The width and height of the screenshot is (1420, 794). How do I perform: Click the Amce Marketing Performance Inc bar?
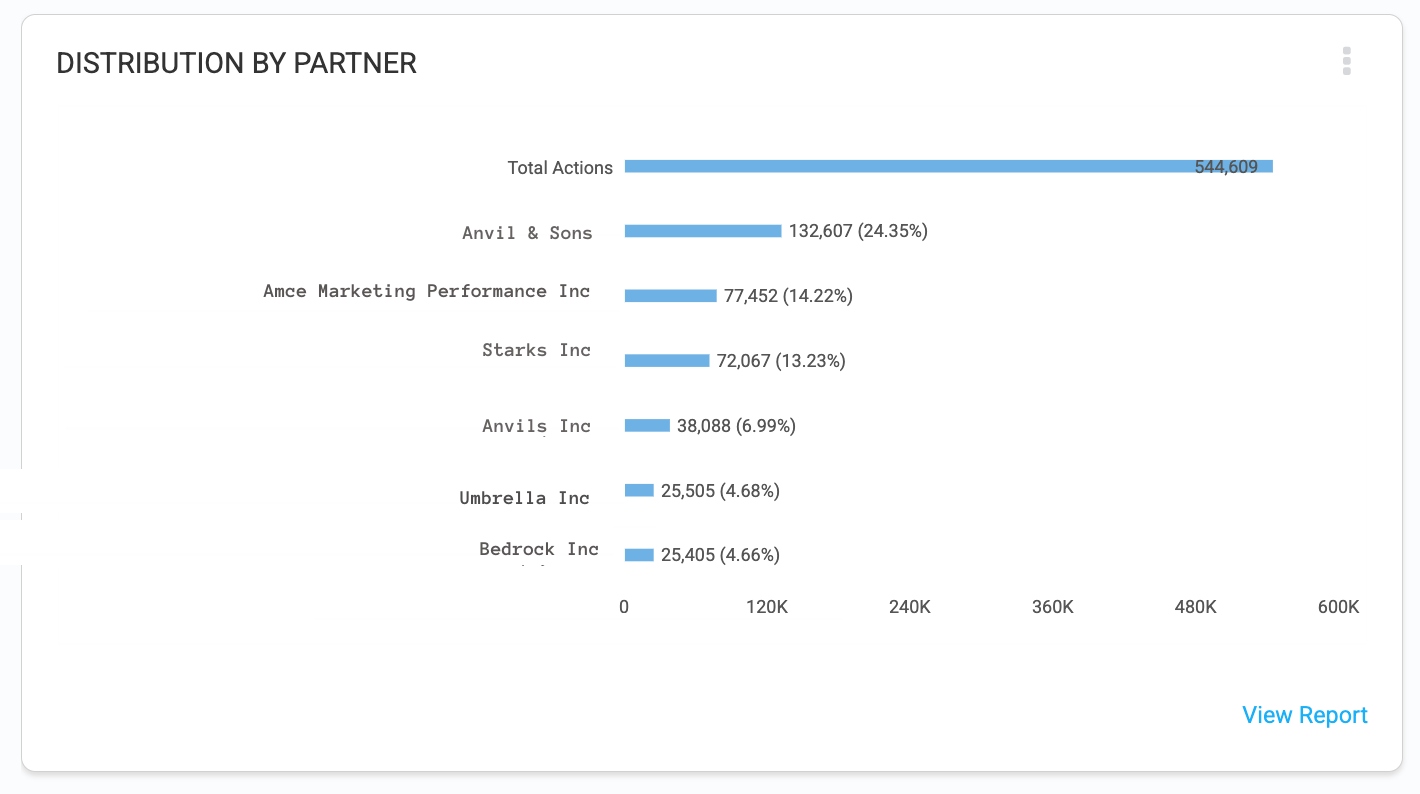click(x=670, y=296)
